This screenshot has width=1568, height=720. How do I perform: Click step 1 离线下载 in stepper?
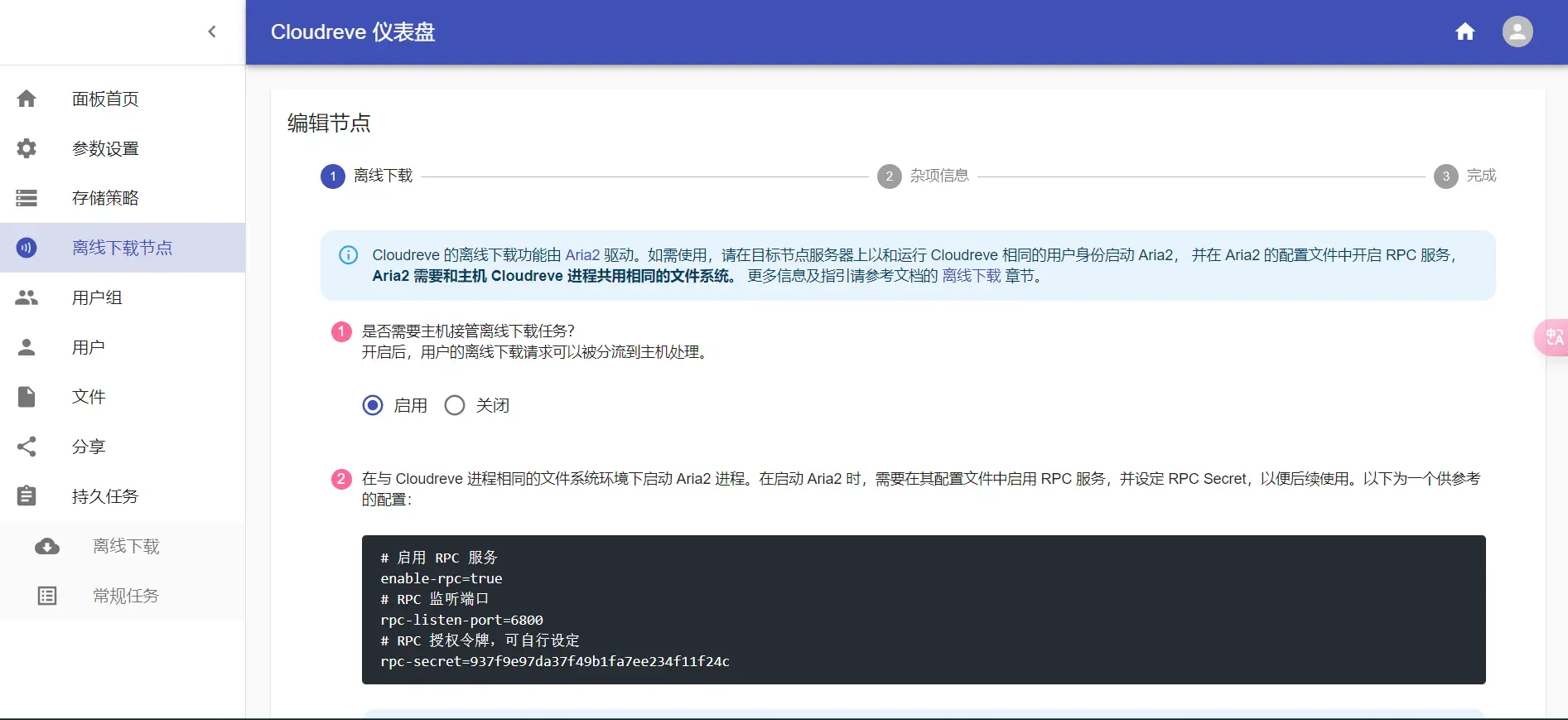point(367,176)
